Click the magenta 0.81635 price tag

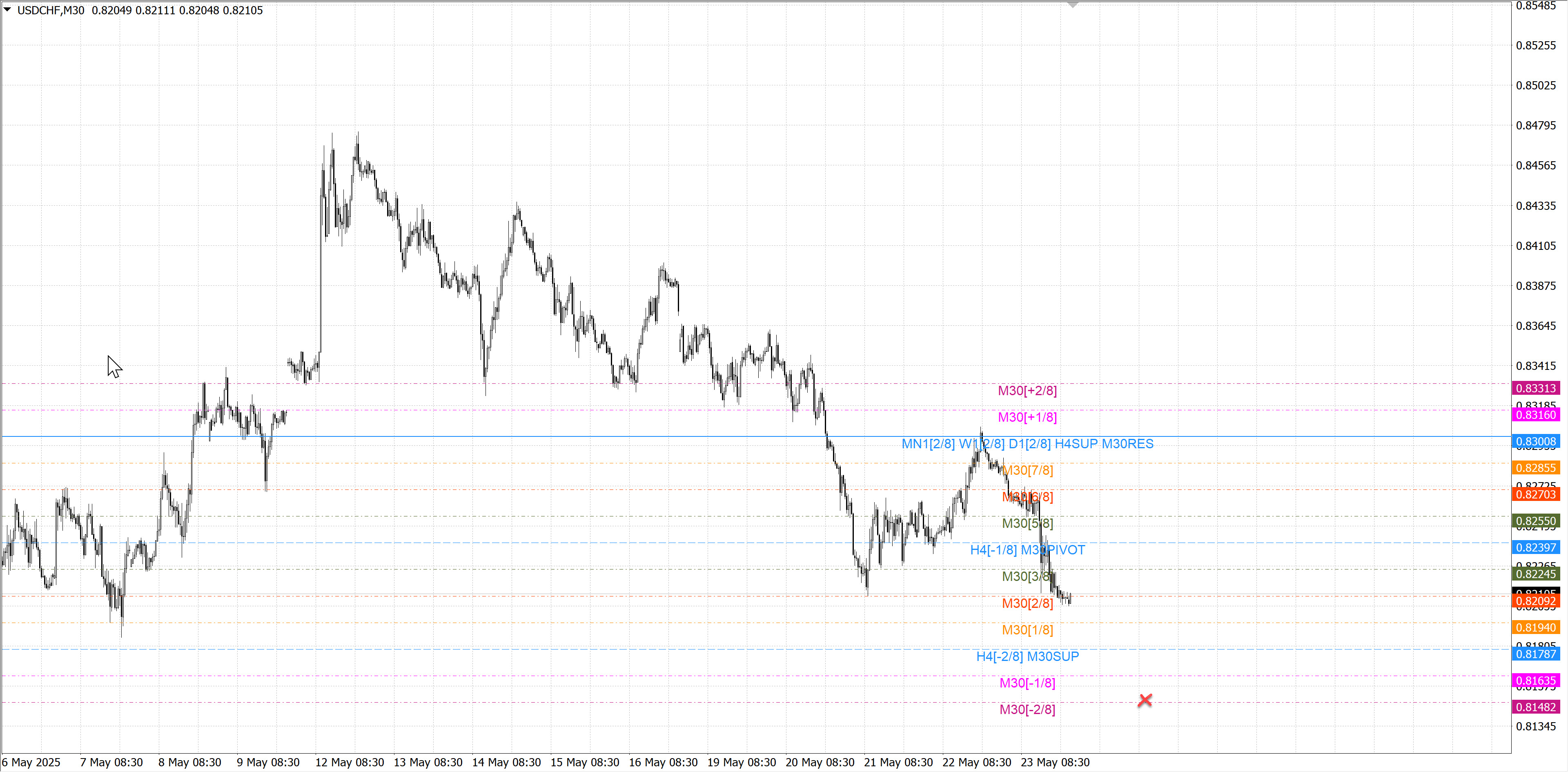(x=1535, y=680)
